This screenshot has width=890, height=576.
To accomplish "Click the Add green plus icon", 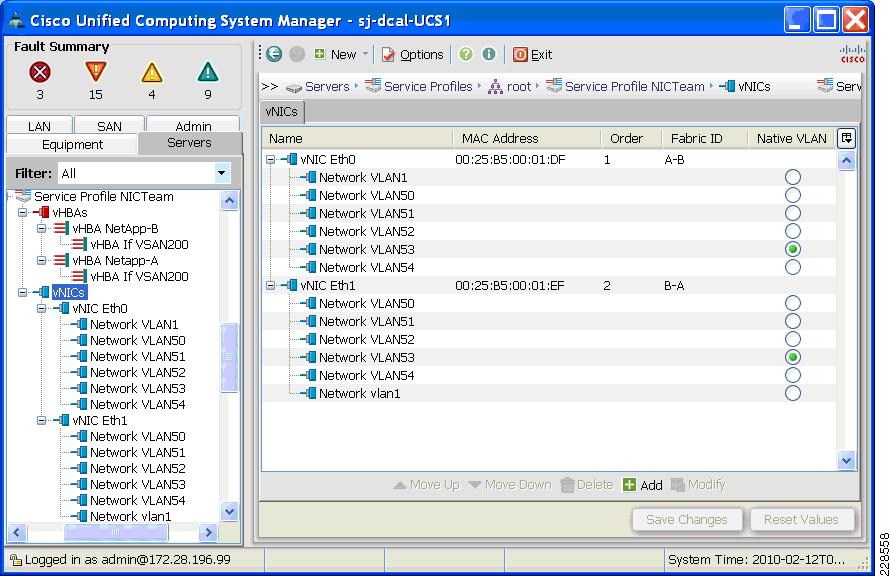I will pyautogui.click(x=629, y=485).
